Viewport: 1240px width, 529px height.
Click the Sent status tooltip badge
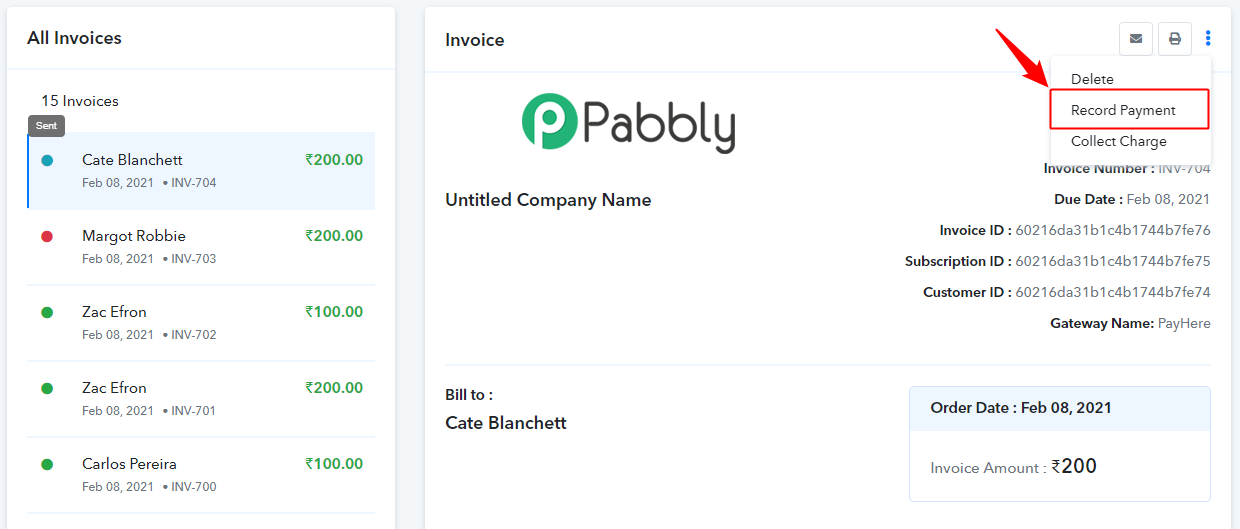[47, 126]
